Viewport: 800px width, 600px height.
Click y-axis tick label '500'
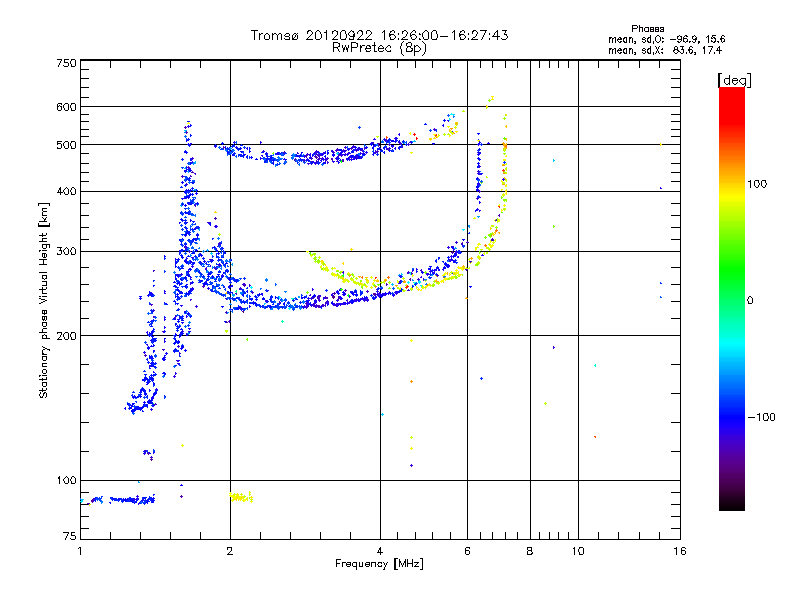[x=66, y=145]
